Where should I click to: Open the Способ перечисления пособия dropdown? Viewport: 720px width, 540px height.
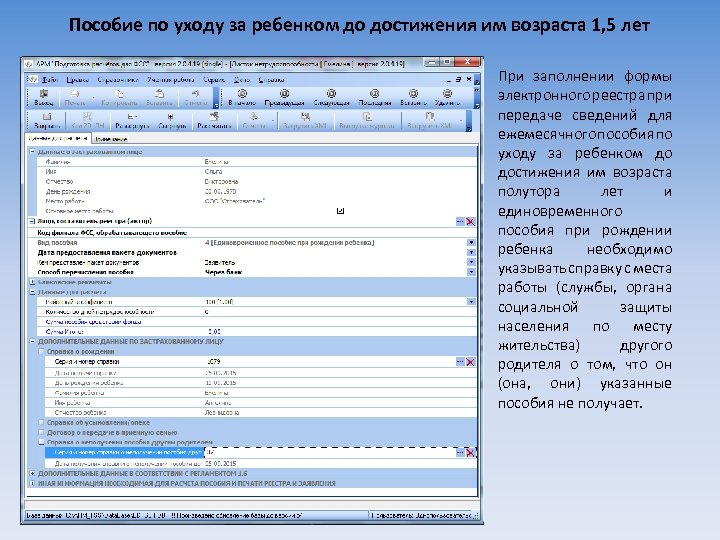(472, 272)
